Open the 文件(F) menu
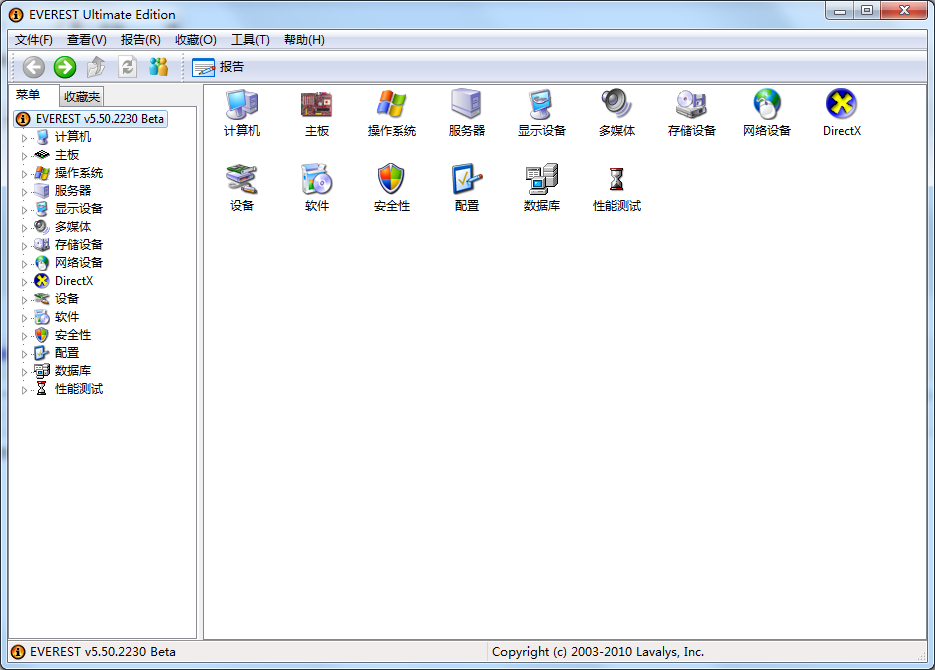935x670 pixels. (x=34, y=40)
